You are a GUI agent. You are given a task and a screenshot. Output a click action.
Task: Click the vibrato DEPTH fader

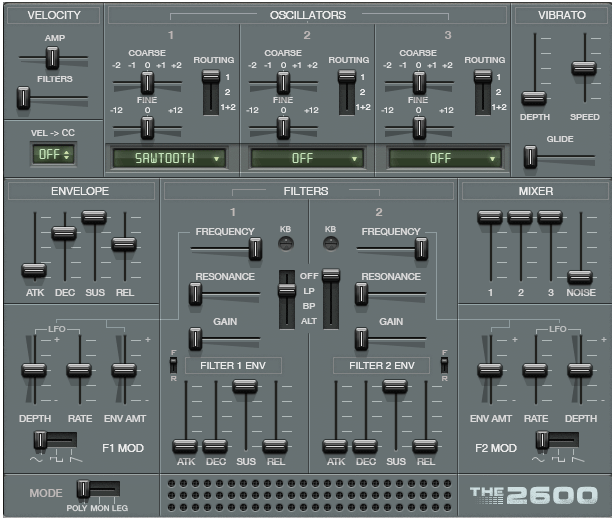(534, 98)
